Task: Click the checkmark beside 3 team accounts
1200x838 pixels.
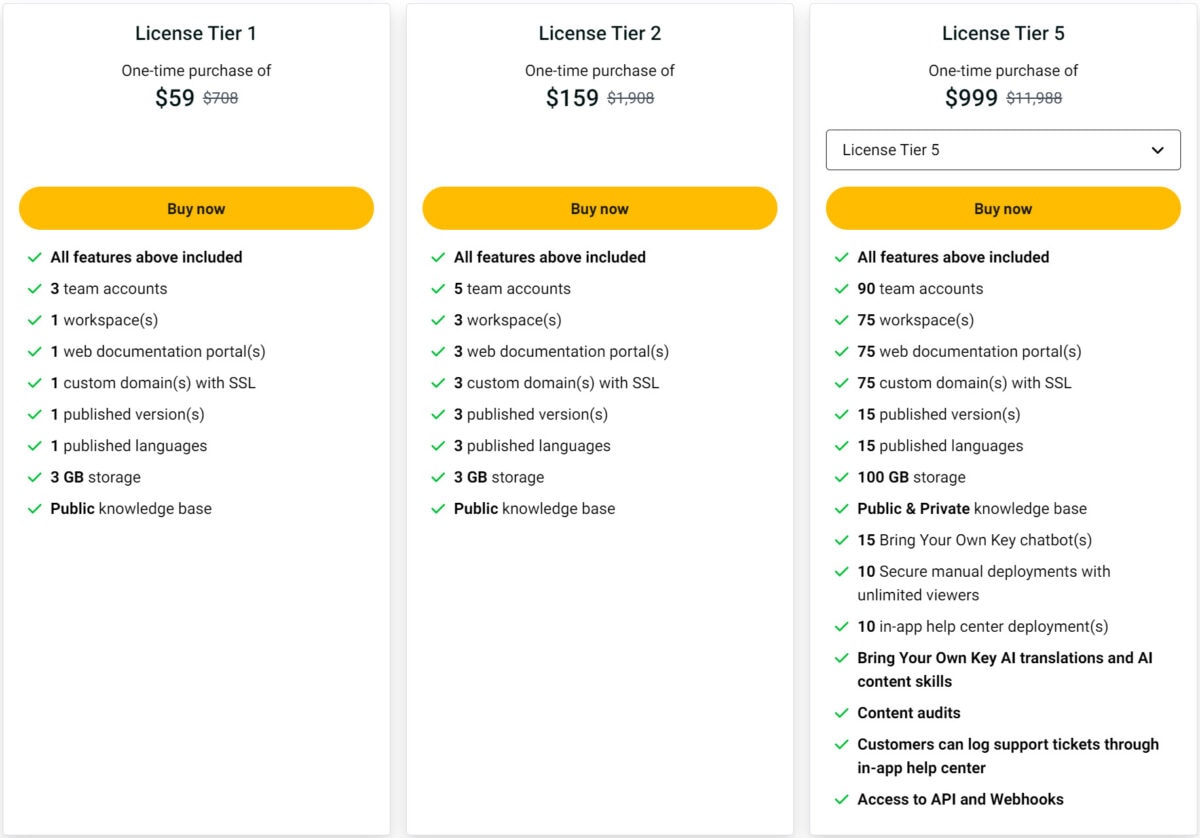Action: (x=34, y=289)
